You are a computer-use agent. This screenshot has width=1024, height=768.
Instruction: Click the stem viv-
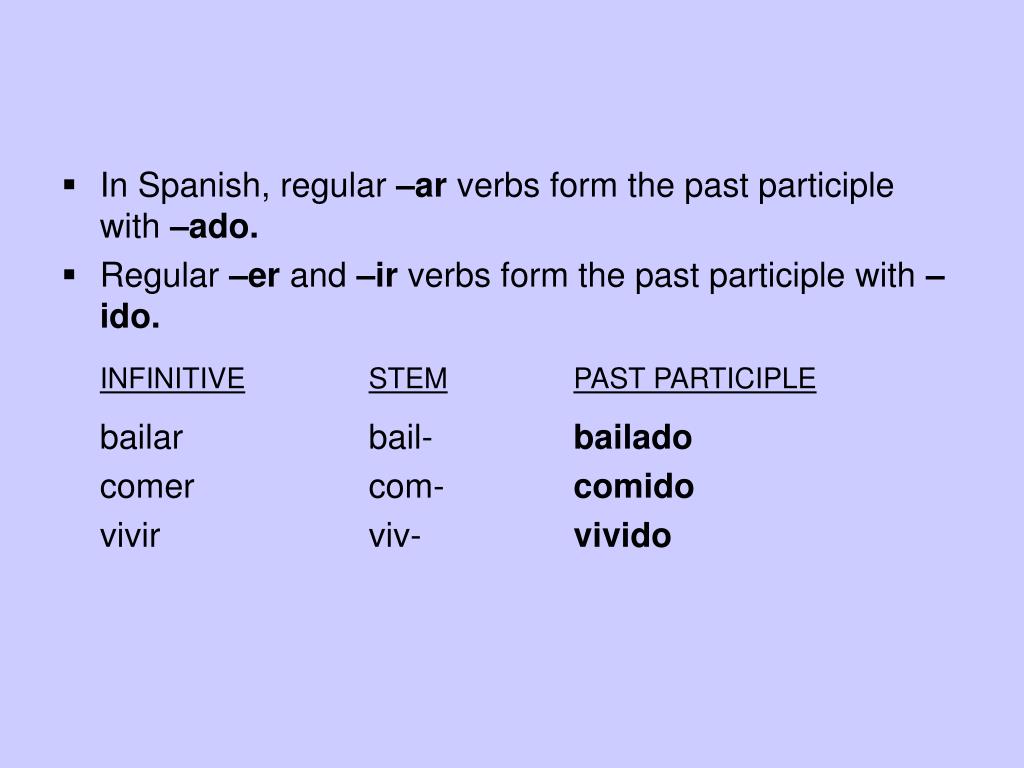[x=394, y=536]
